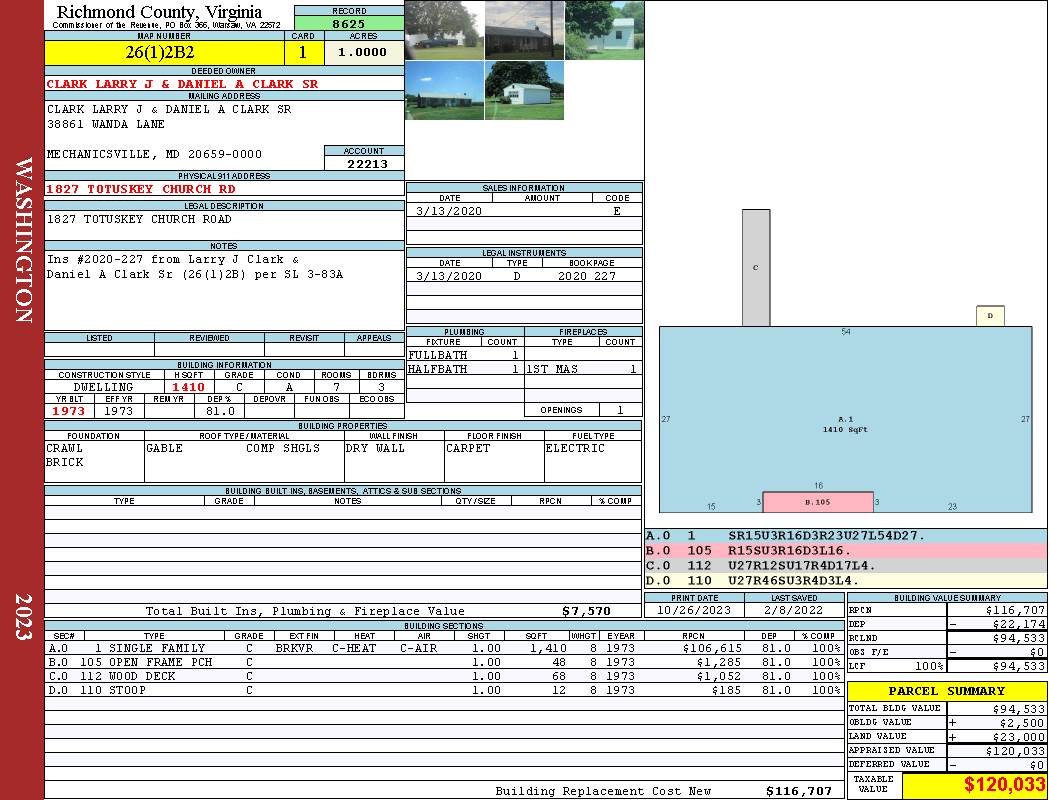Select the bottom-left photo of long house under blue sky

click(444, 90)
